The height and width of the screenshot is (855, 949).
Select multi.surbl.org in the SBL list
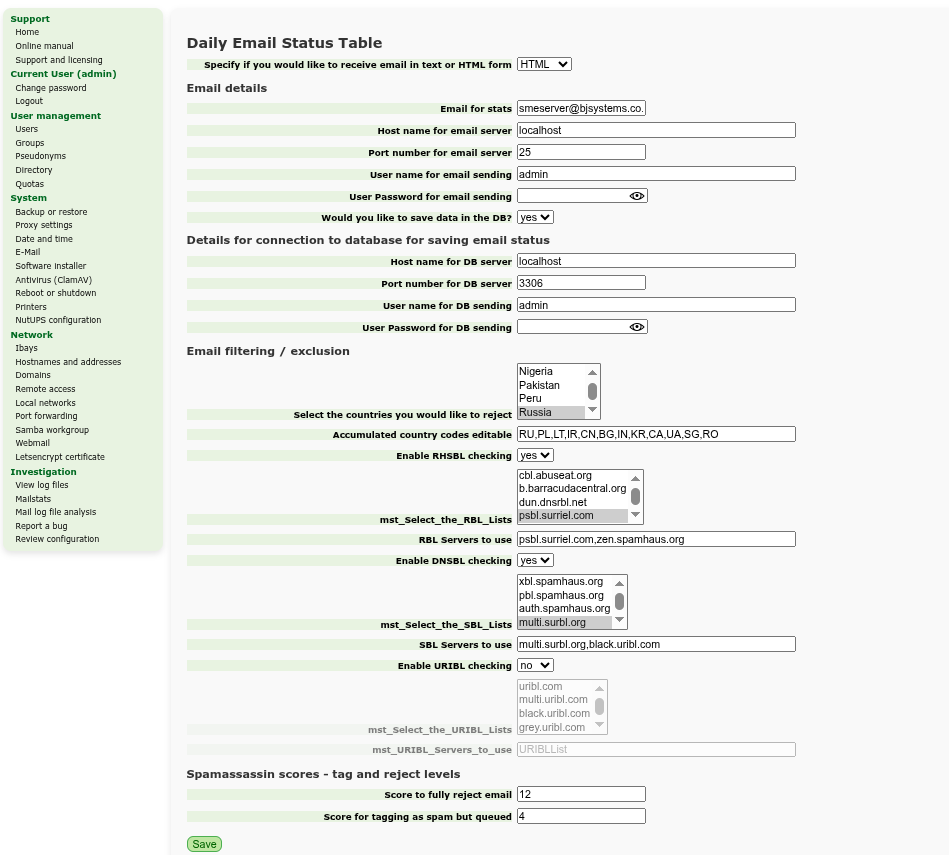[565, 622]
